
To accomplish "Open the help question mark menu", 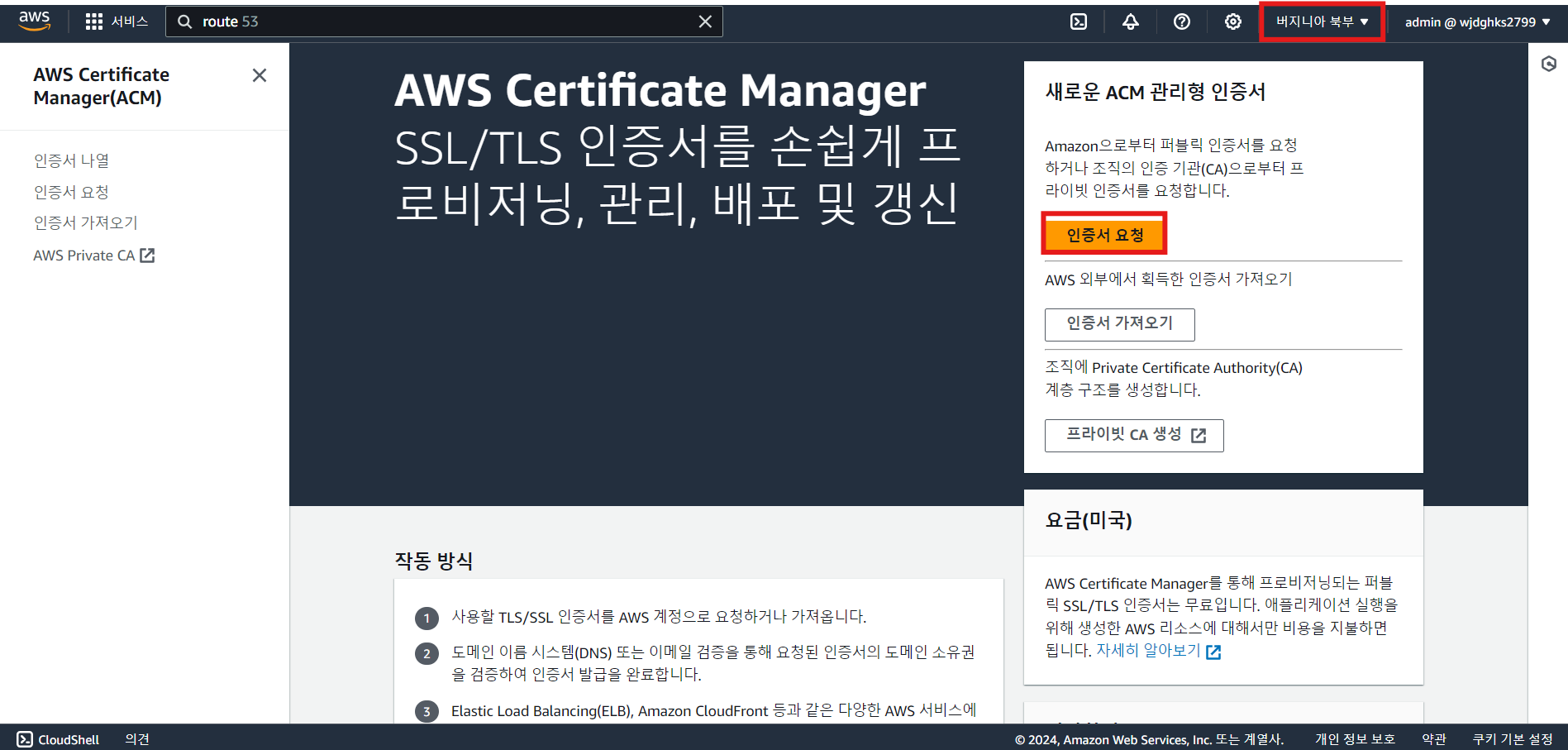I will click(1182, 21).
